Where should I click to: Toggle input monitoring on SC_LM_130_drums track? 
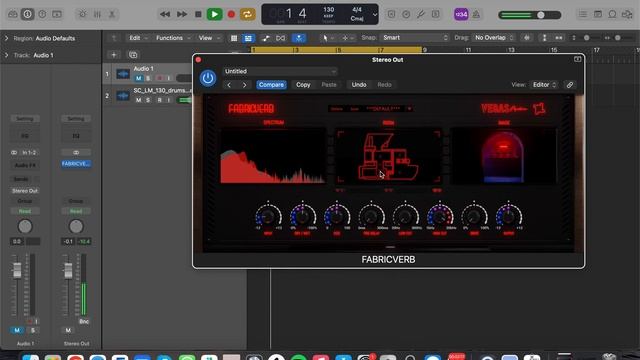click(169, 100)
